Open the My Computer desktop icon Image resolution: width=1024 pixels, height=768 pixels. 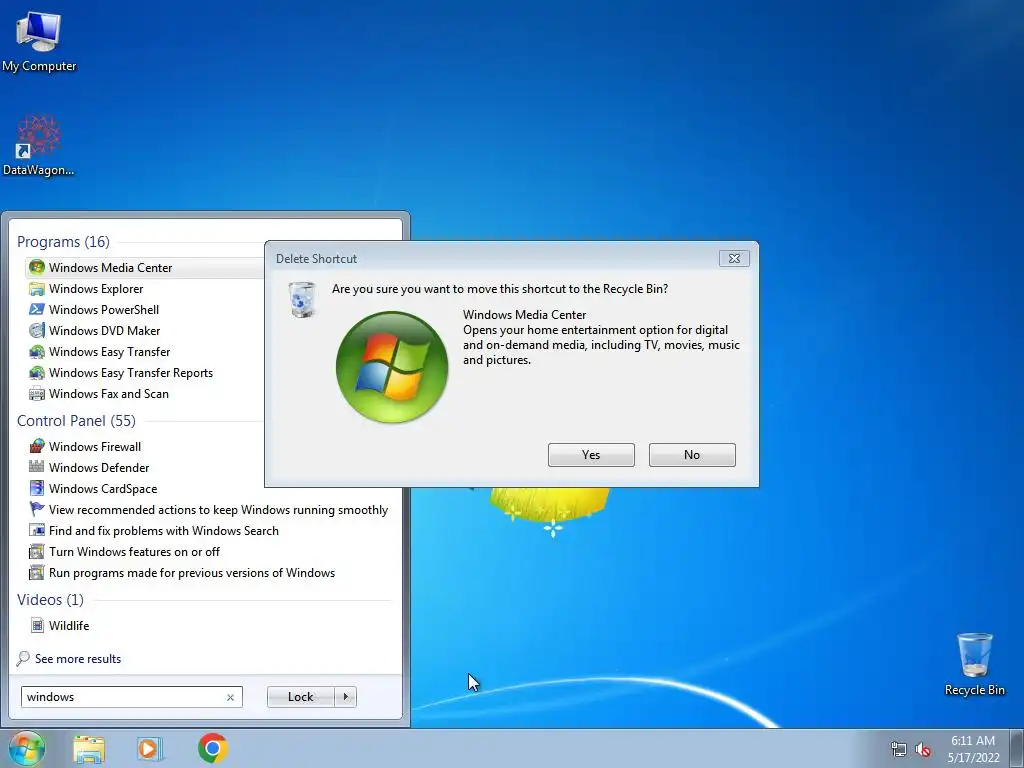coord(39,40)
